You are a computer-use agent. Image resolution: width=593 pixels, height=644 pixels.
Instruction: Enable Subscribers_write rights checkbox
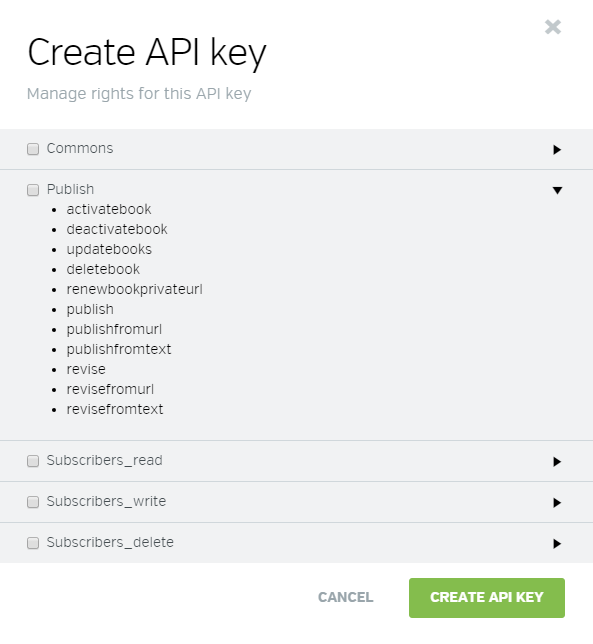tap(33, 502)
